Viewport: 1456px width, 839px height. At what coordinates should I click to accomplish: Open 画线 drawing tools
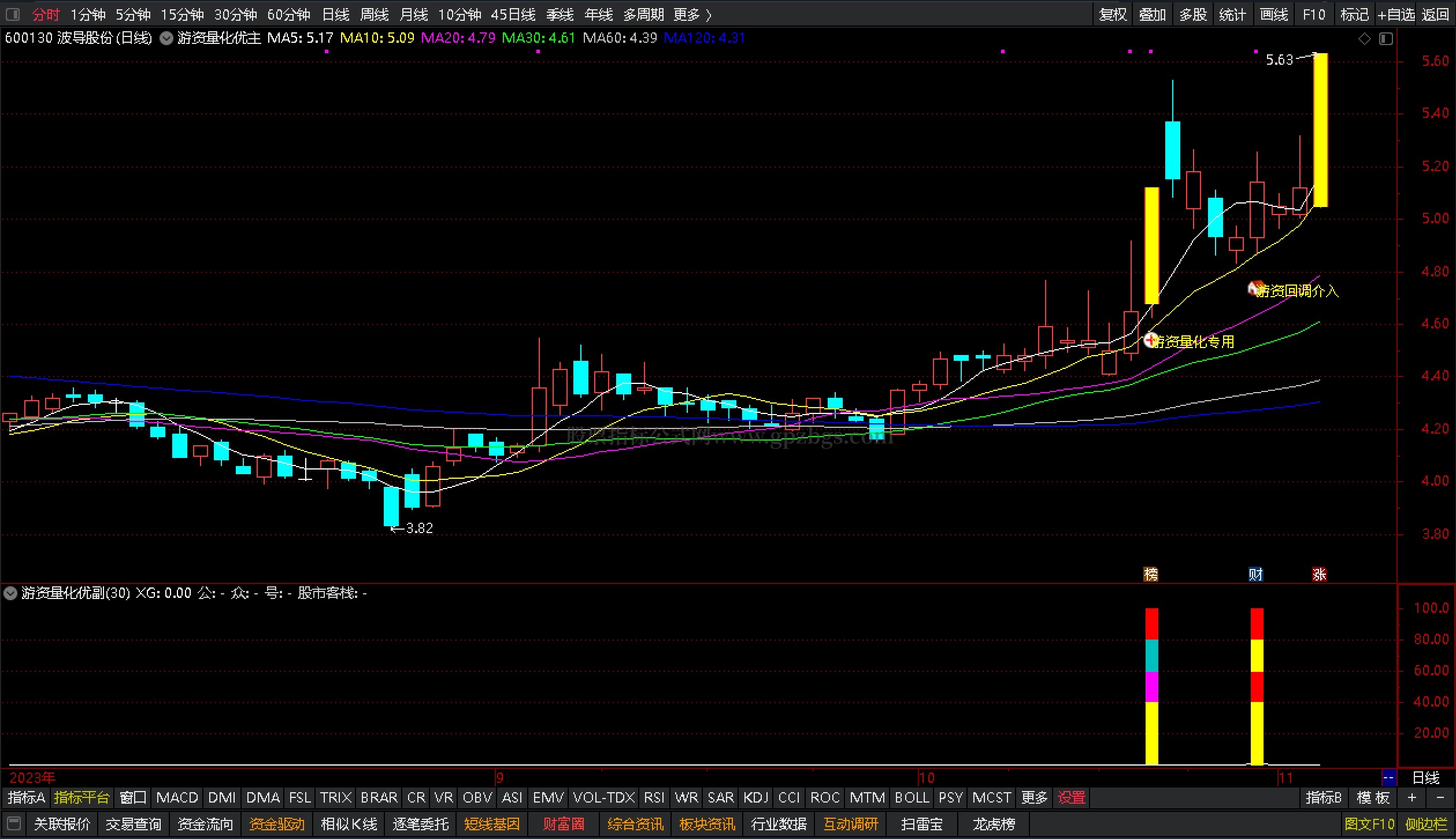(1273, 14)
